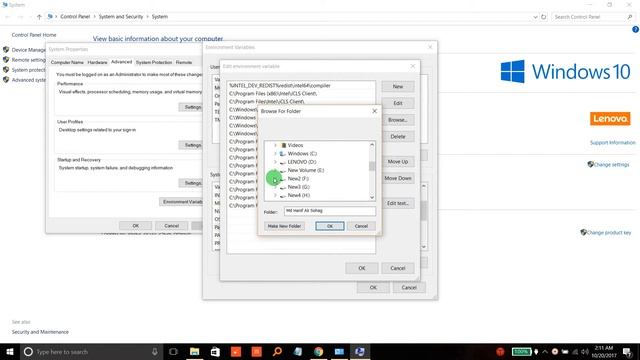The image size is (640, 360).
Task: Switch to Advanced tab
Action: tap(122, 62)
